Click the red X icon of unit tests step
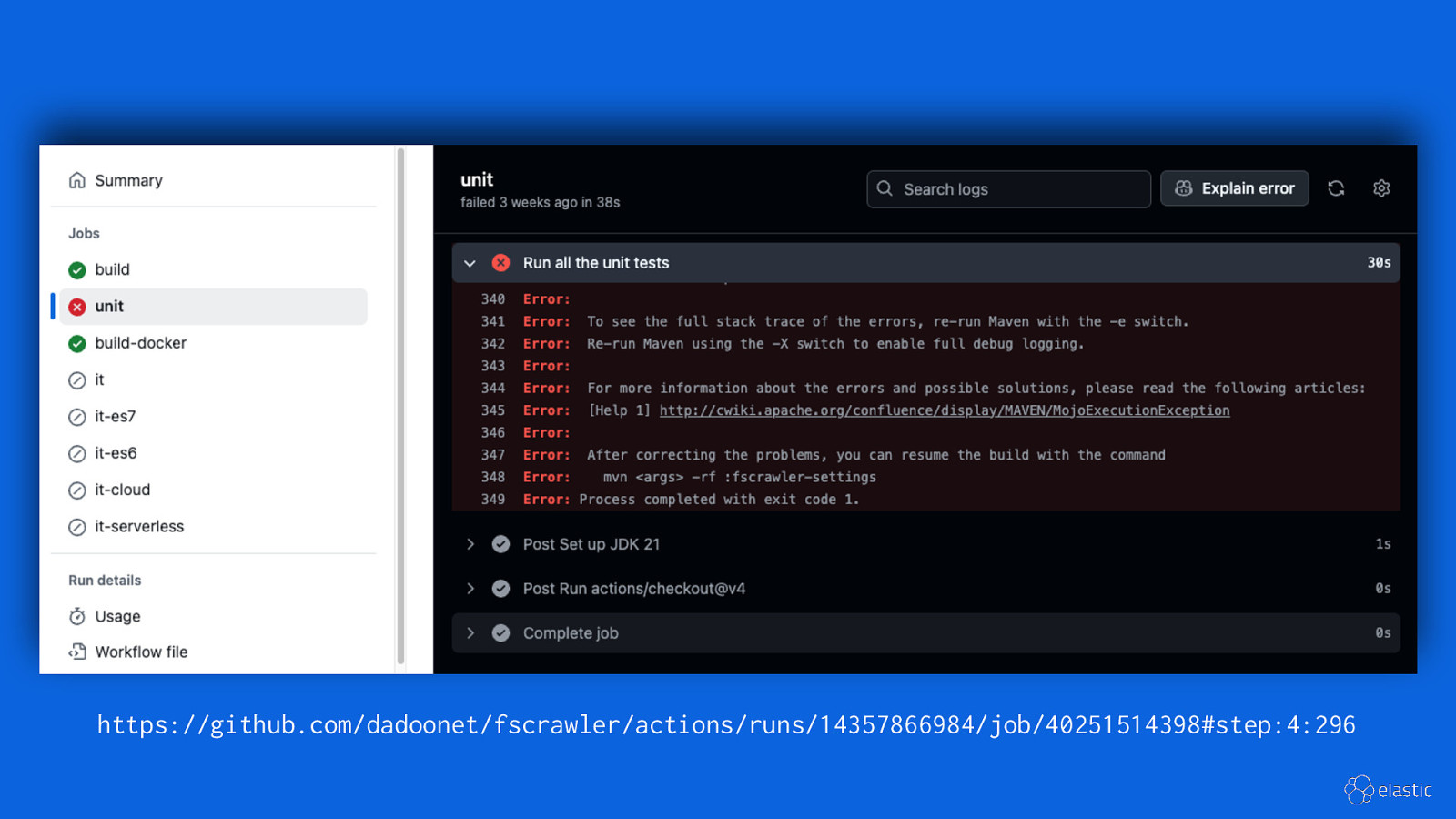This screenshot has width=1456, height=819. (500, 263)
